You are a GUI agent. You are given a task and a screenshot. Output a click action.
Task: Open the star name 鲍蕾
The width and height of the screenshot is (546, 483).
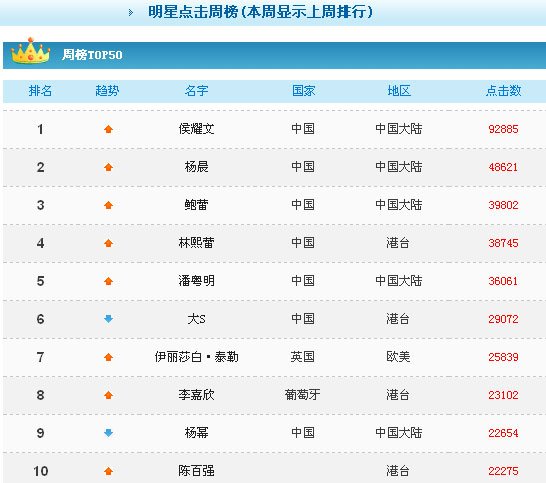click(196, 205)
